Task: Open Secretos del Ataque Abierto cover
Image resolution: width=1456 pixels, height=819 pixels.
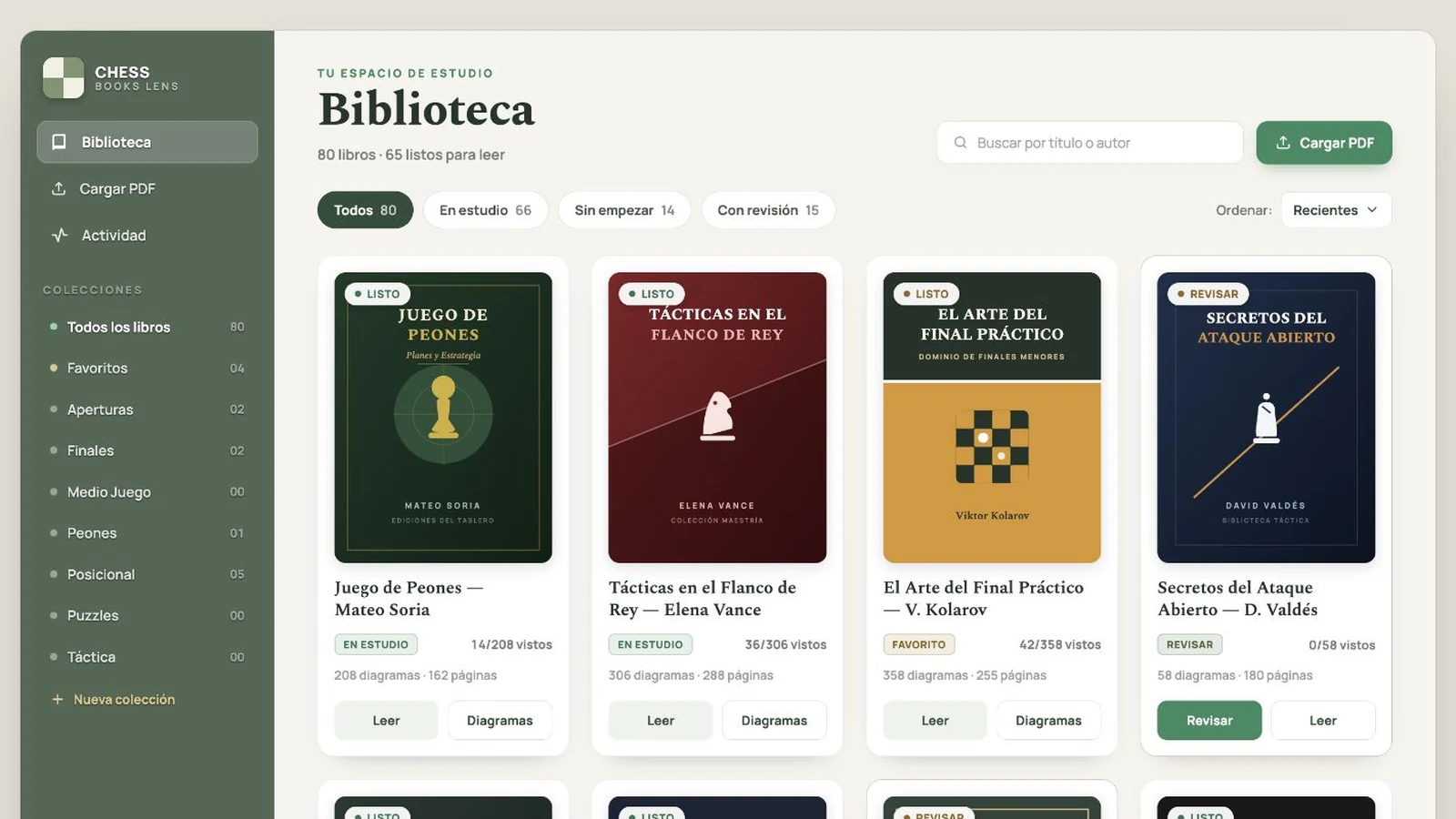Action: click(x=1266, y=418)
